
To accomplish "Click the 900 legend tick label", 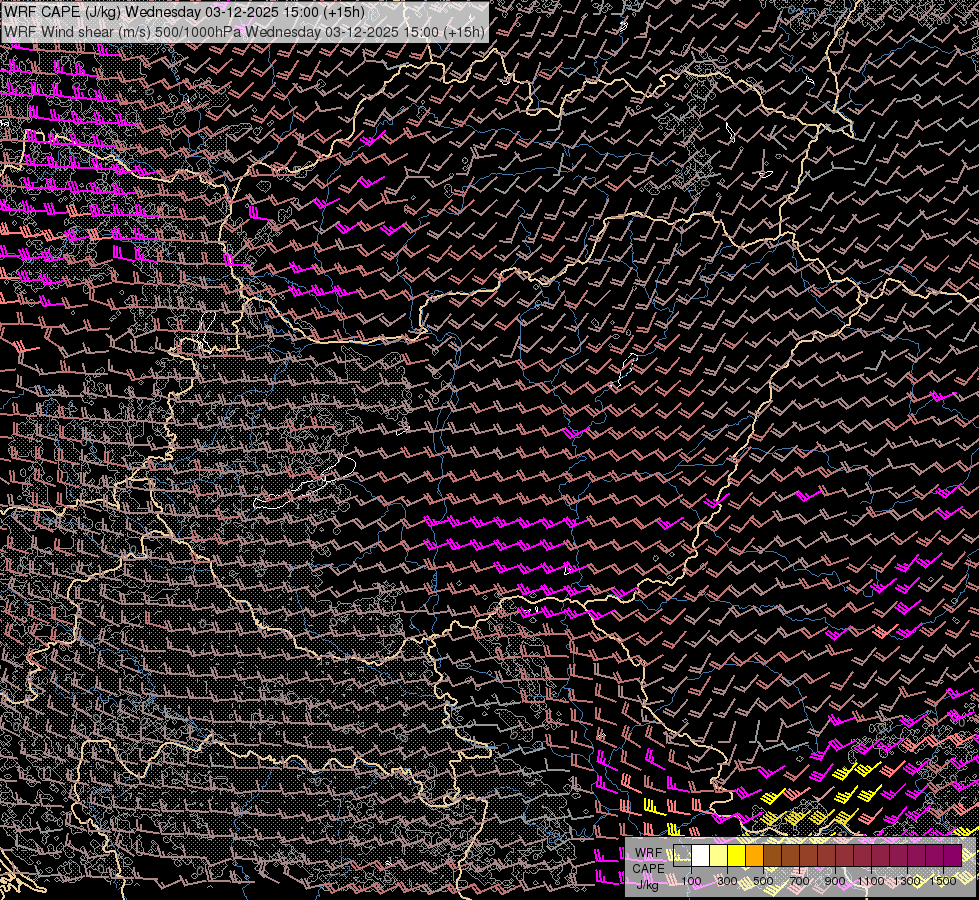I will coord(835,881).
